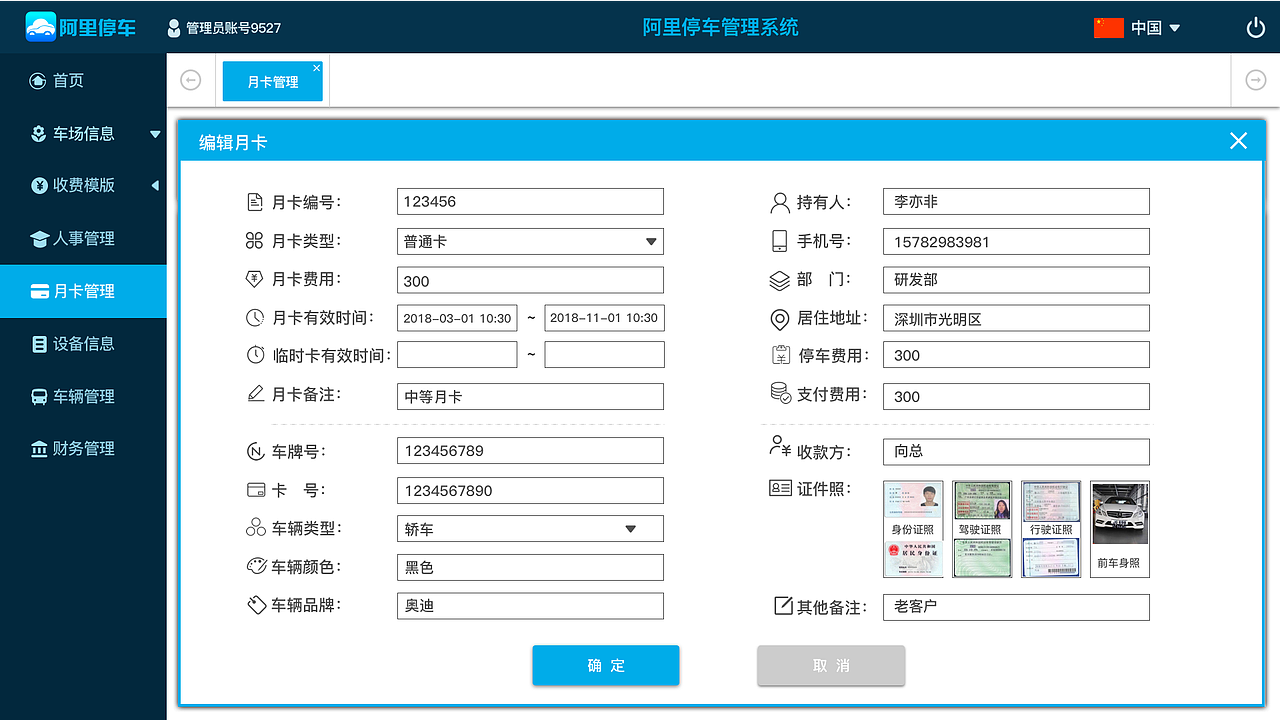Click the 车牌号 plate icon
1280x720 pixels.
[x=255, y=451]
